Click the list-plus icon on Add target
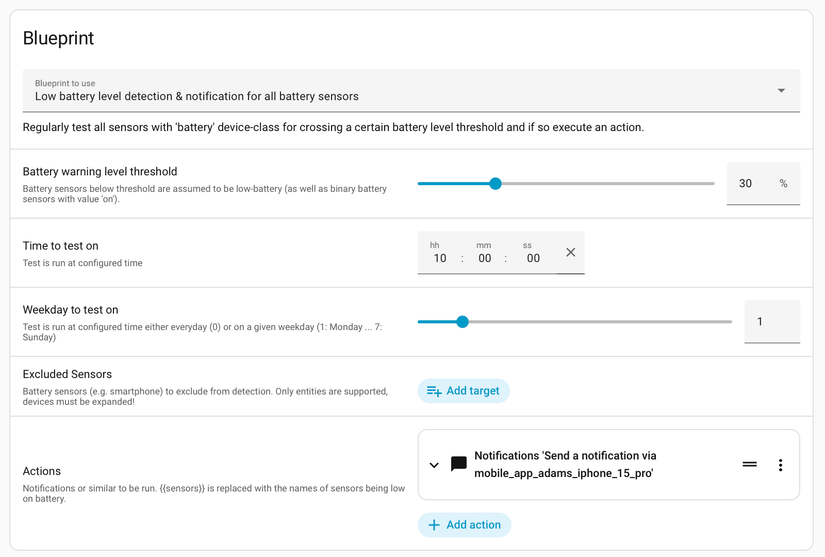Viewport: 825px width, 557px height. point(434,391)
